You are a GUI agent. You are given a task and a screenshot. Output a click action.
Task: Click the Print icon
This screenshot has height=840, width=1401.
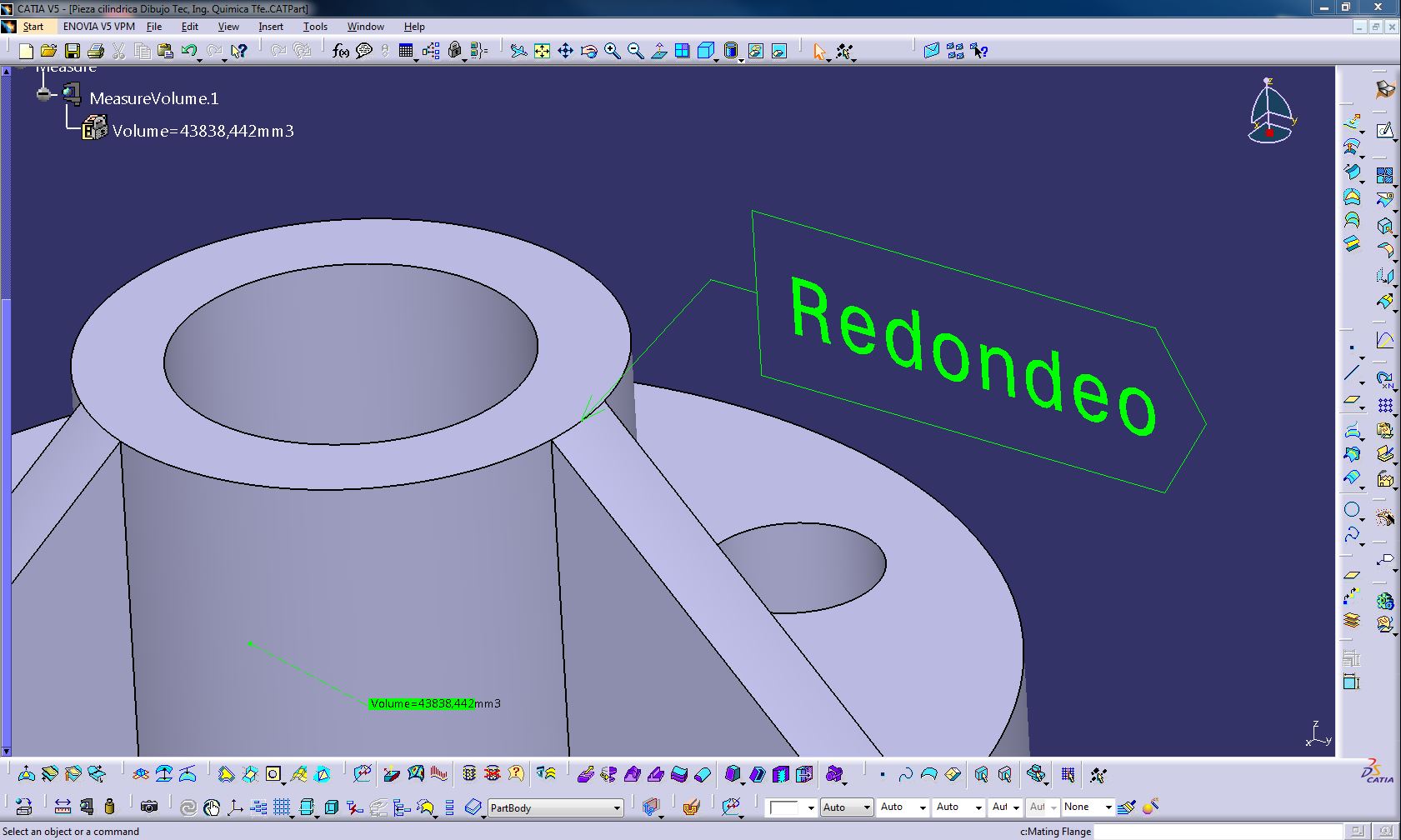pos(96,52)
